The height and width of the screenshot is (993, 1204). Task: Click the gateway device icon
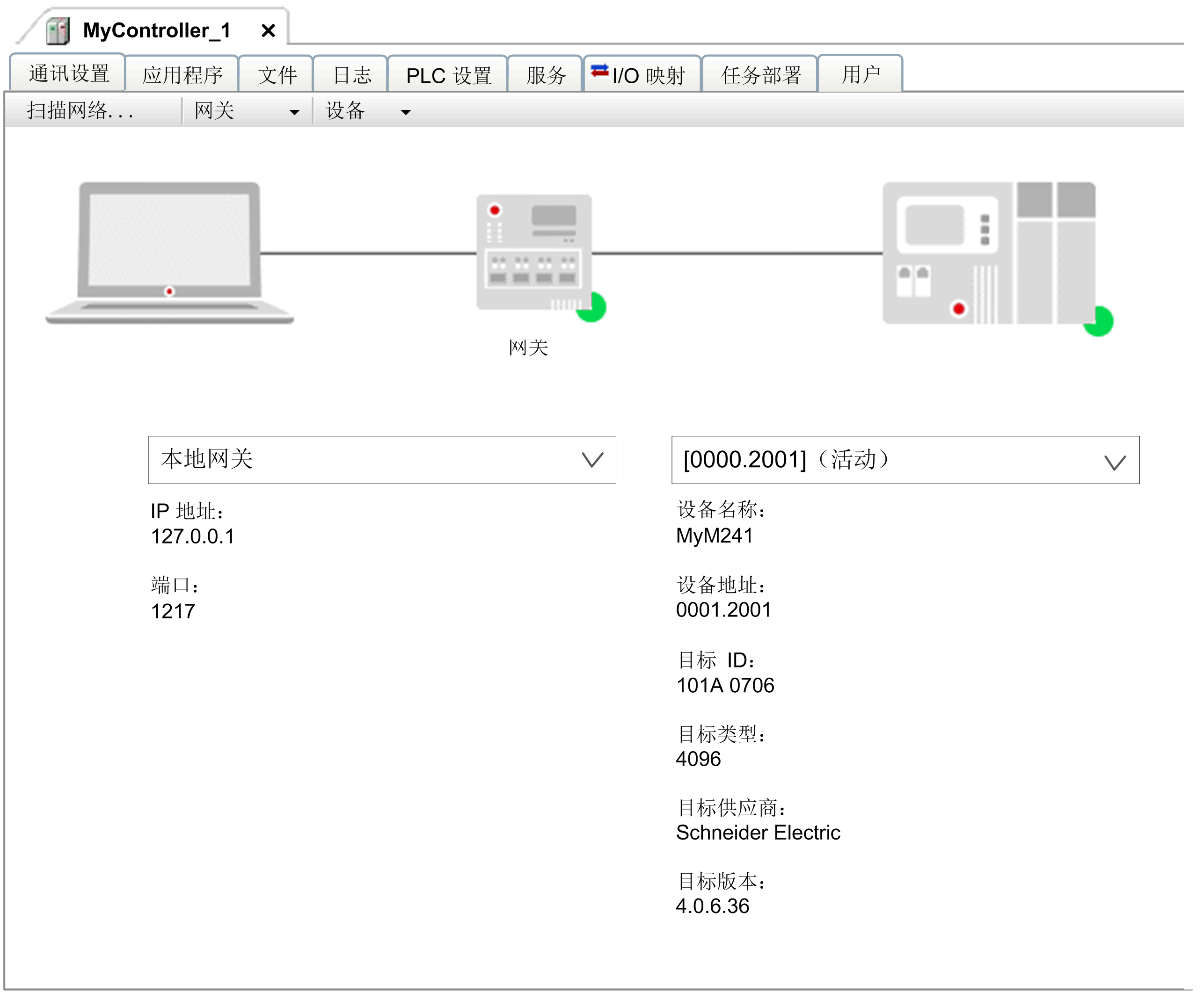[533, 252]
